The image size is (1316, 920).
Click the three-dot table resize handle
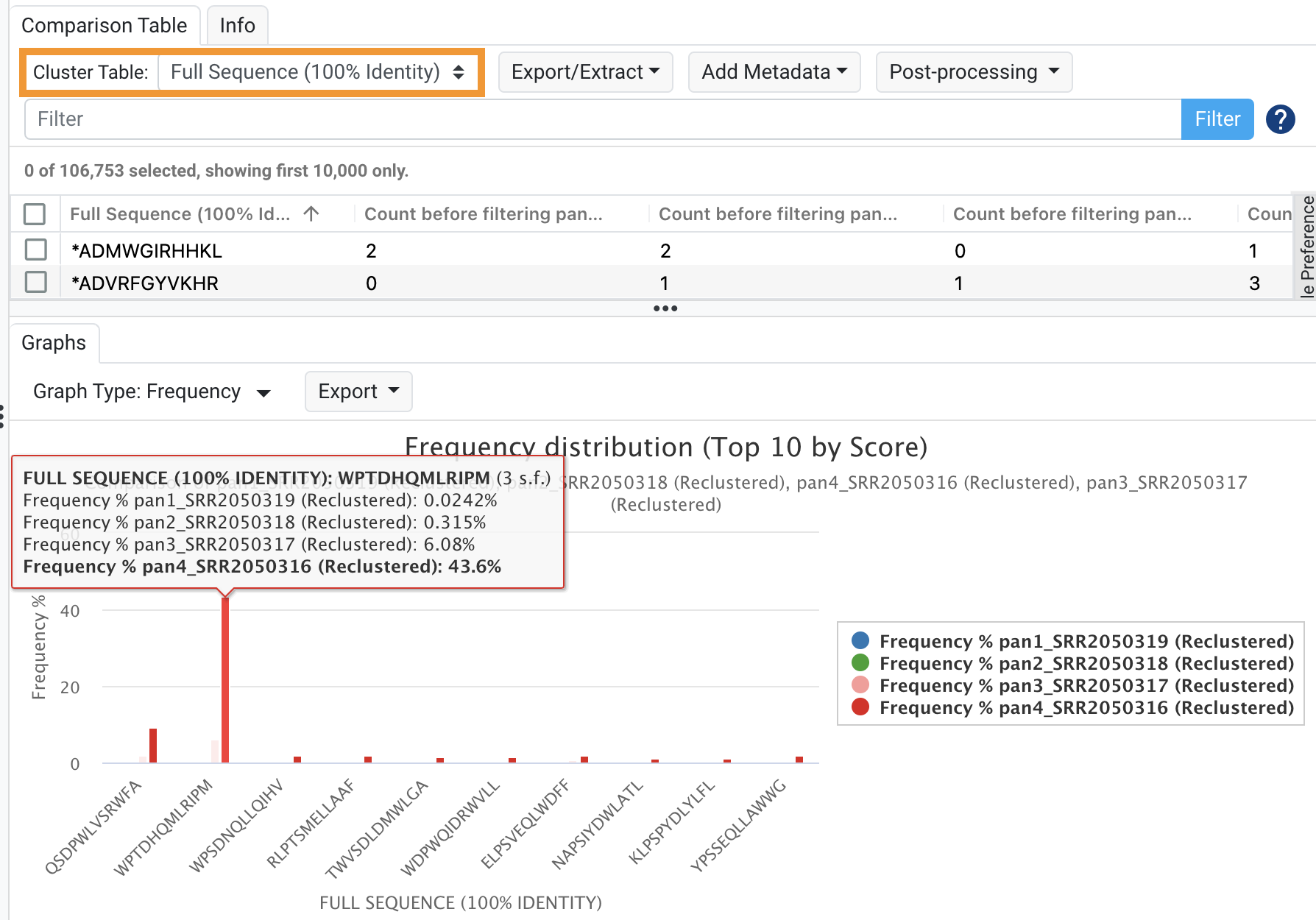click(665, 308)
